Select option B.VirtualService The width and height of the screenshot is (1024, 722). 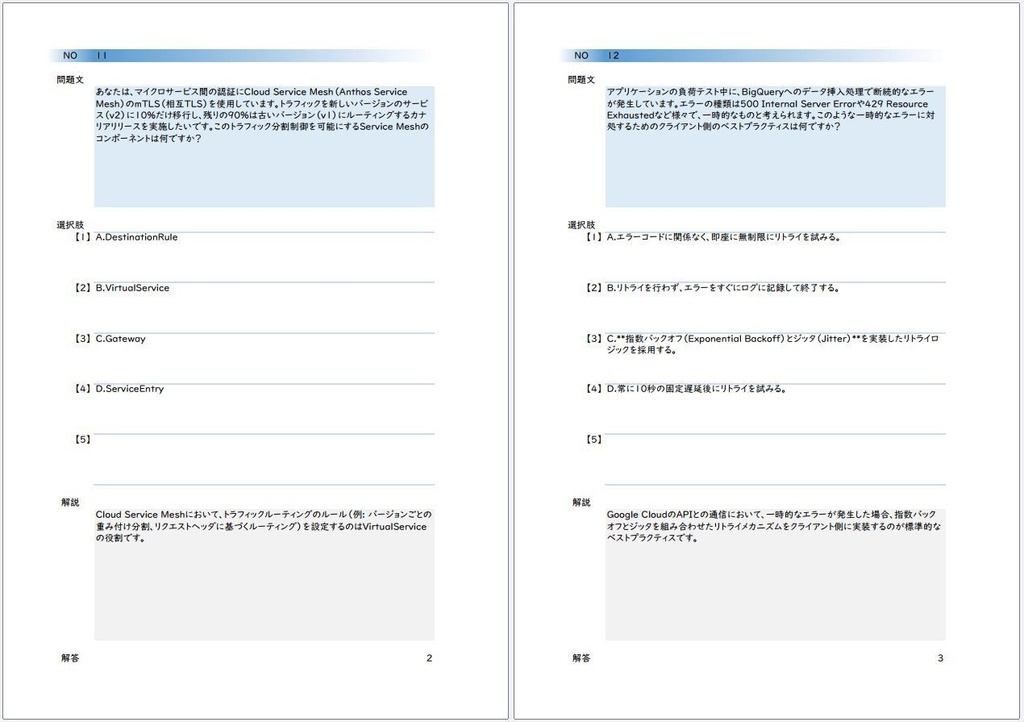pyautogui.click(x=133, y=288)
